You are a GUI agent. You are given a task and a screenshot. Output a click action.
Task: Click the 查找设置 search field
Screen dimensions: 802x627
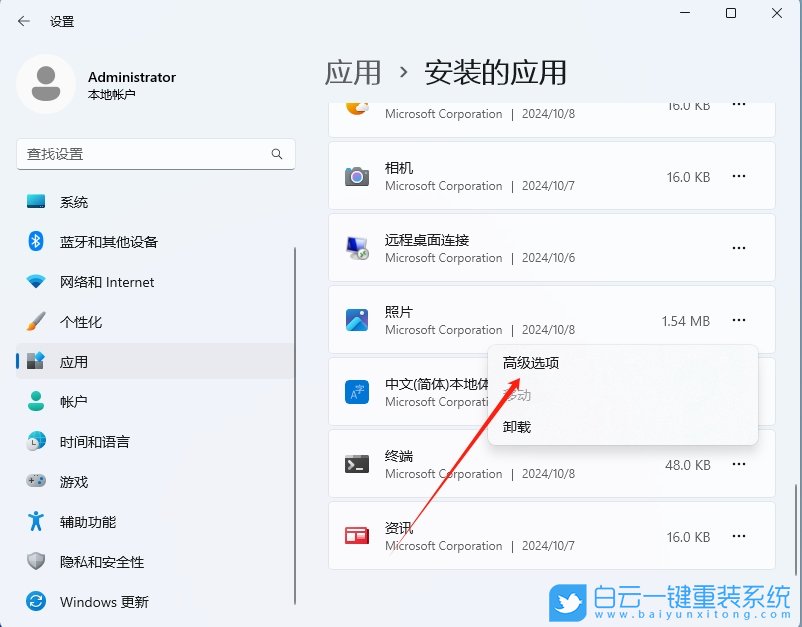pyautogui.click(x=150, y=155)
